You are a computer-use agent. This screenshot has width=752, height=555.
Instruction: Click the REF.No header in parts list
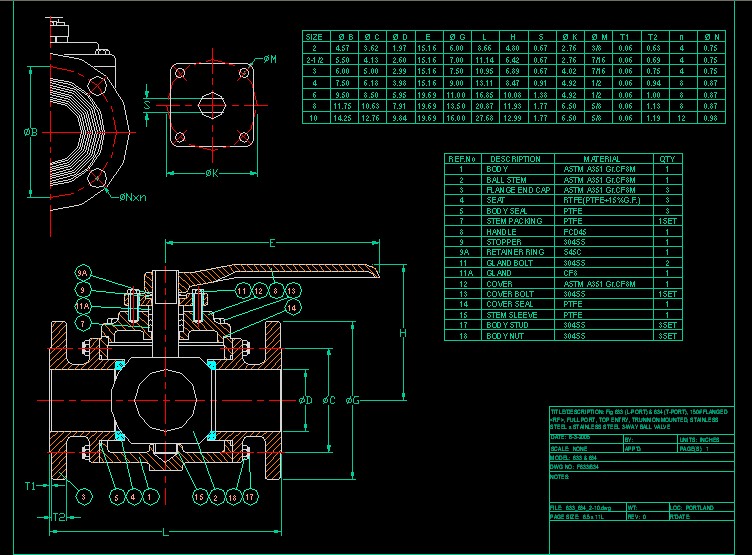tap(461, 159)
